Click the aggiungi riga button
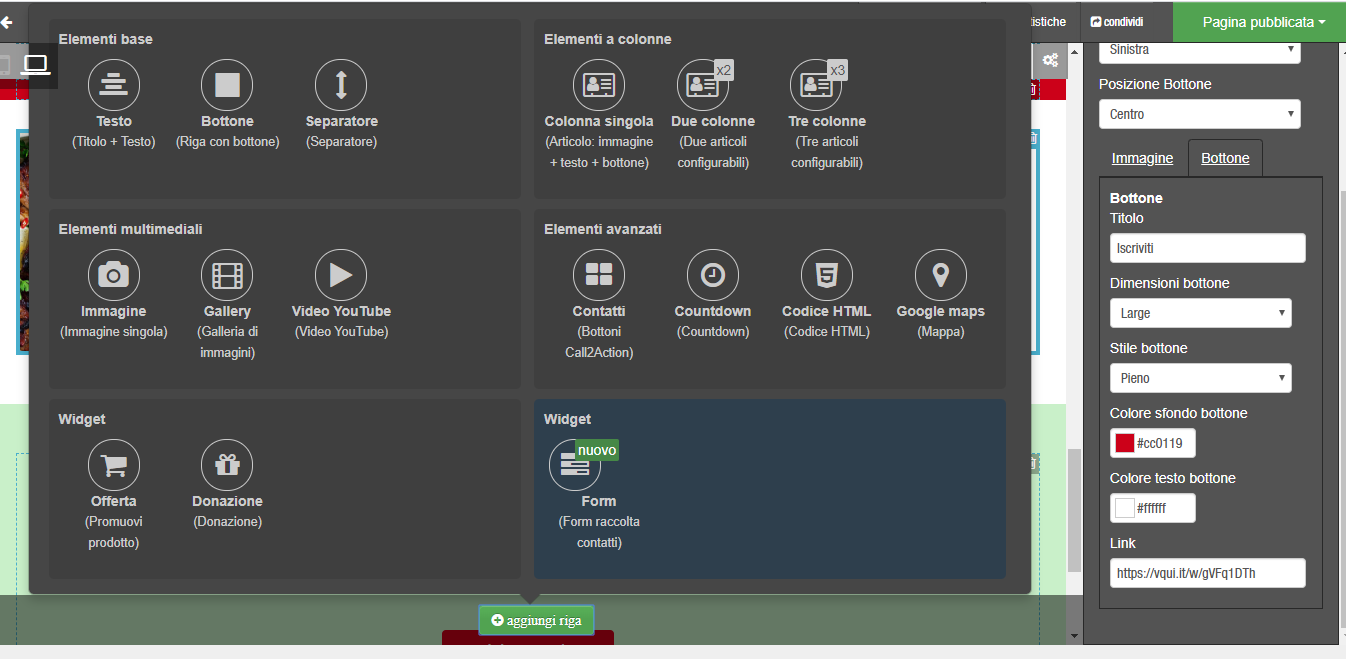 (536, 620)
